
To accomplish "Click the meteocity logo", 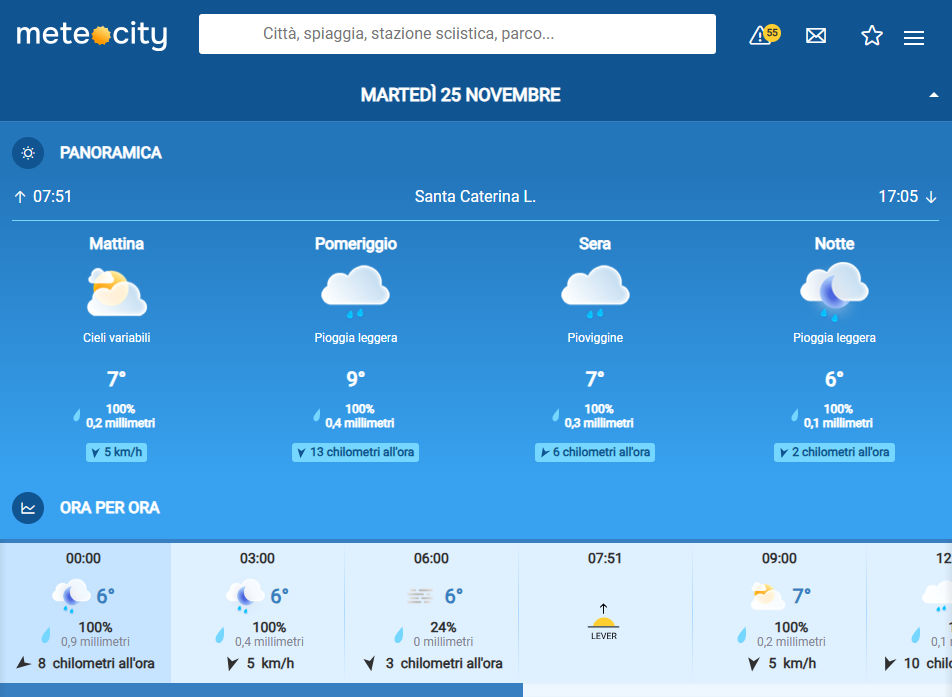I will coord(92,35).
